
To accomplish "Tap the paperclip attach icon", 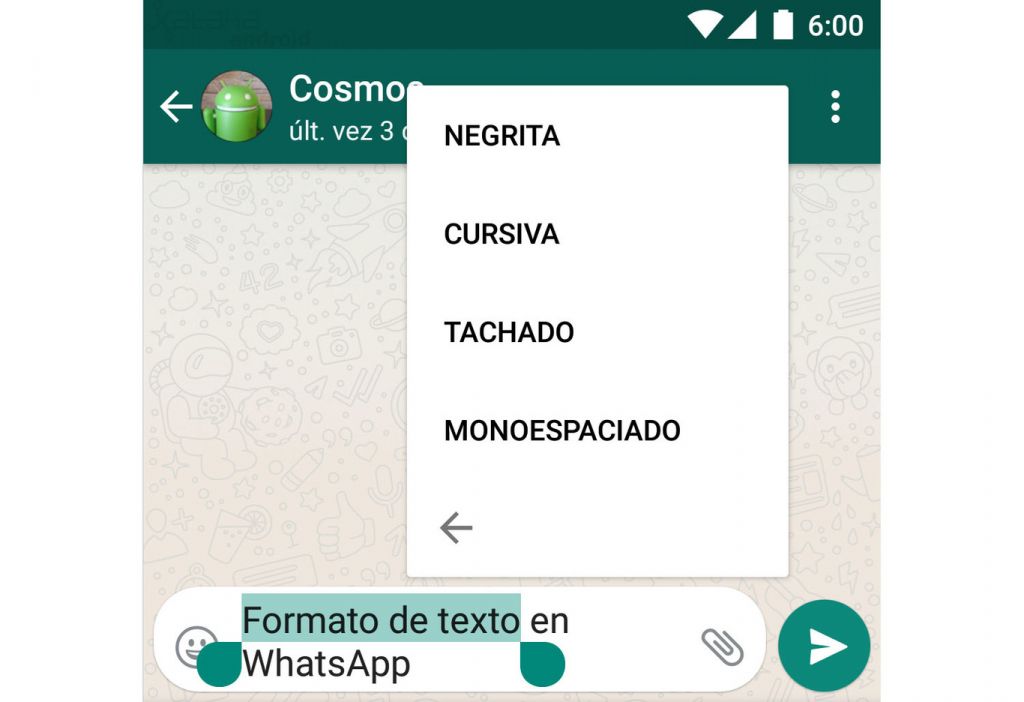I will pyautogui.click(x=722, y=646).
